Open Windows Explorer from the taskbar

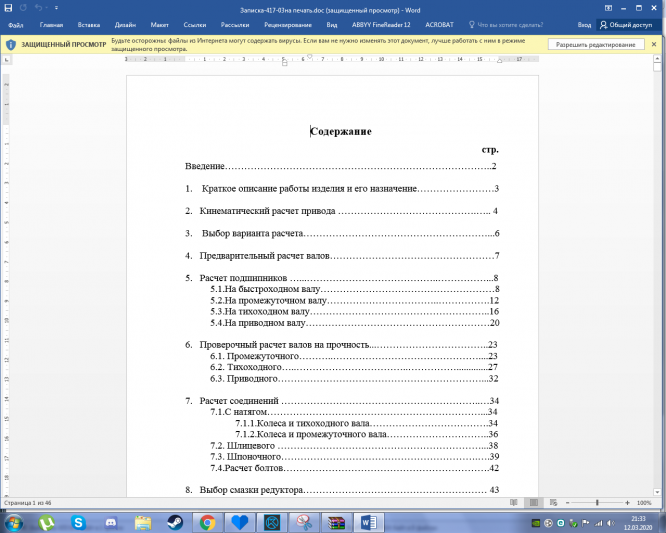[x=143, y=522]
